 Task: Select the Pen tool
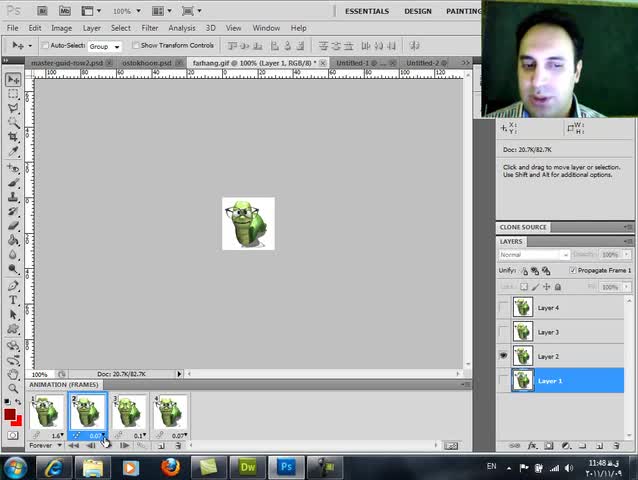(13, 286)
